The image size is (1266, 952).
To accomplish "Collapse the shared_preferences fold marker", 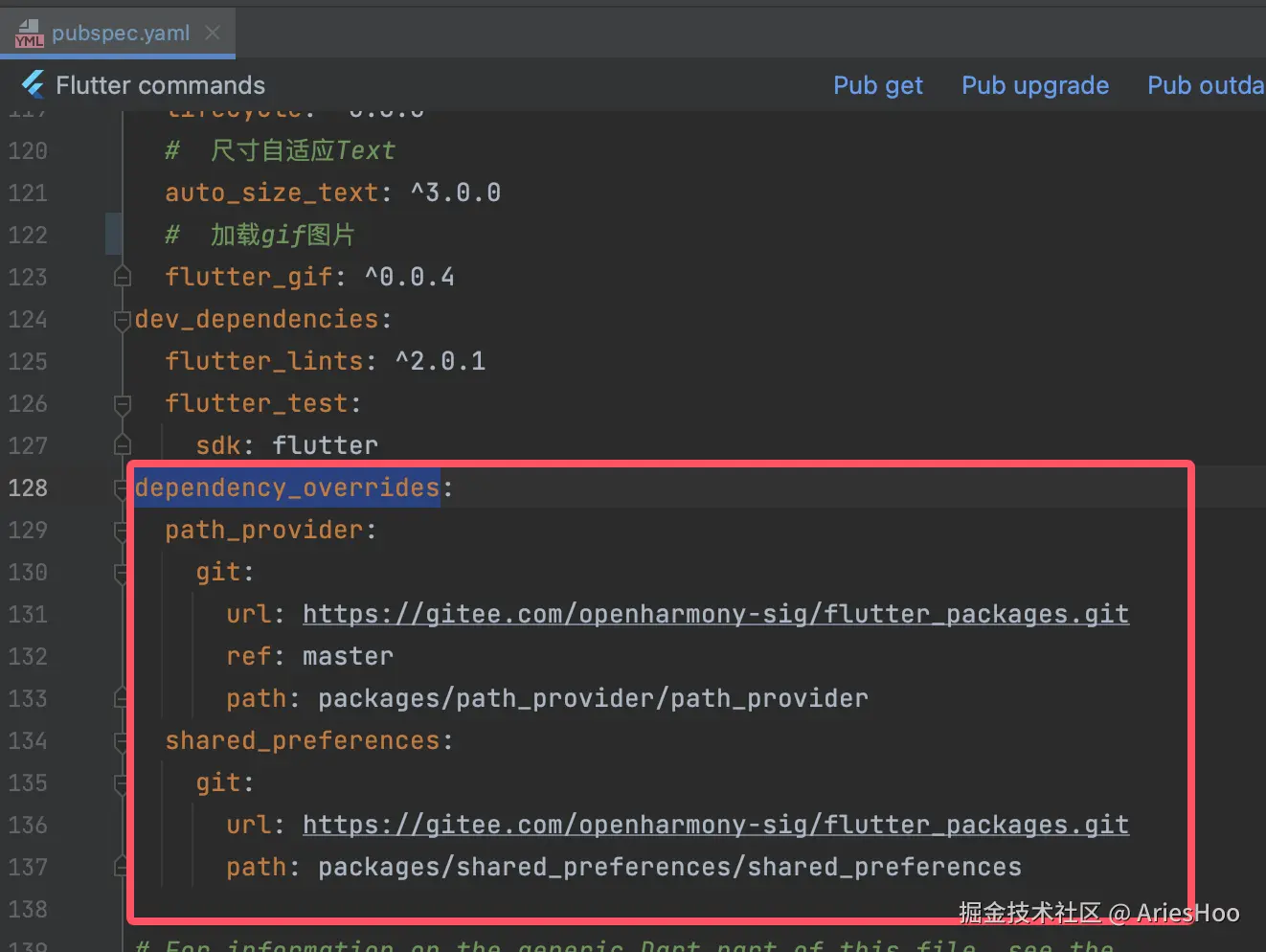I will tap(122, 741).
